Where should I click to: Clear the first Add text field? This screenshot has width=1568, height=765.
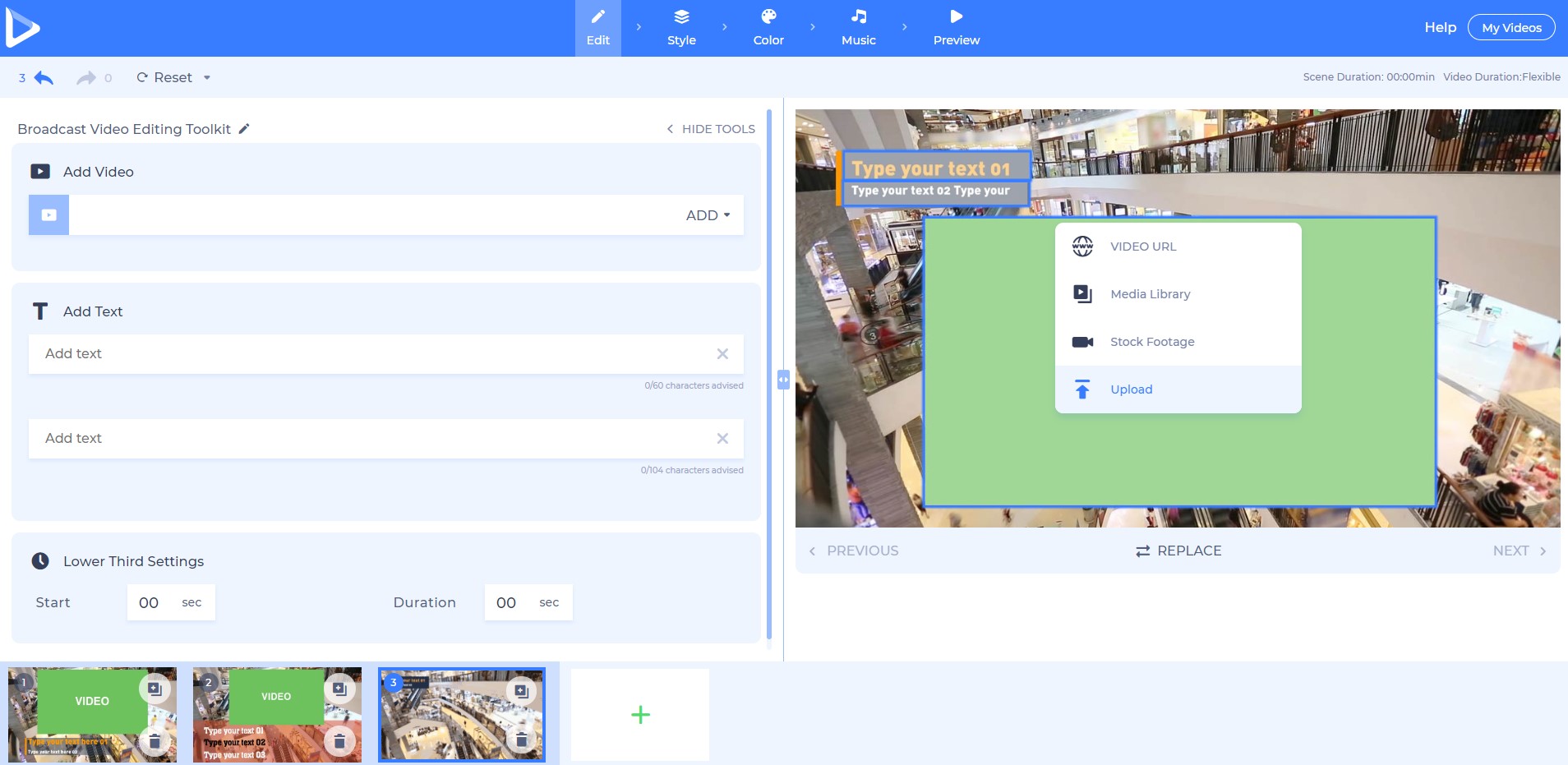[722, 354]
